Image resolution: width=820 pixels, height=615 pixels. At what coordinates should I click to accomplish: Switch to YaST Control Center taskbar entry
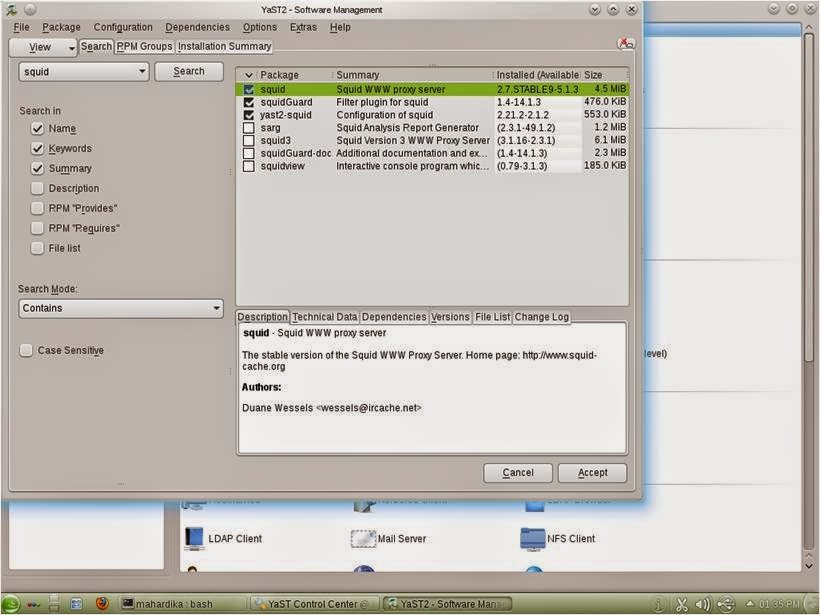coord(315,604)
